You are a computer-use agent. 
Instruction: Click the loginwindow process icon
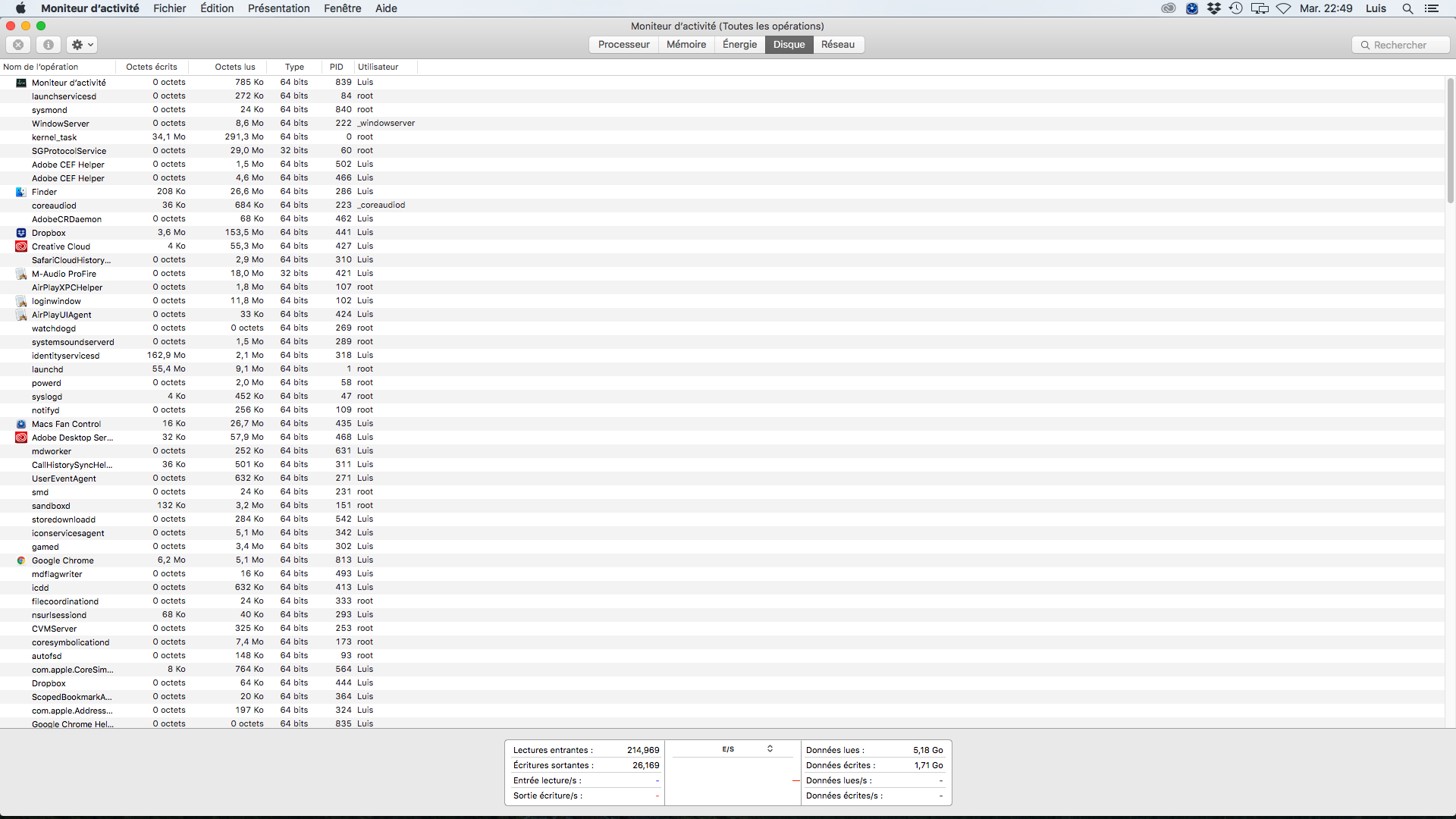[x=21, y=301]
